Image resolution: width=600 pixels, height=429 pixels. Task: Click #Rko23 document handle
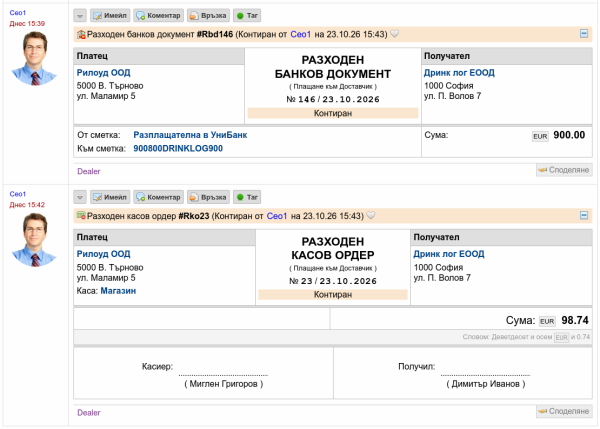[194, 216]
